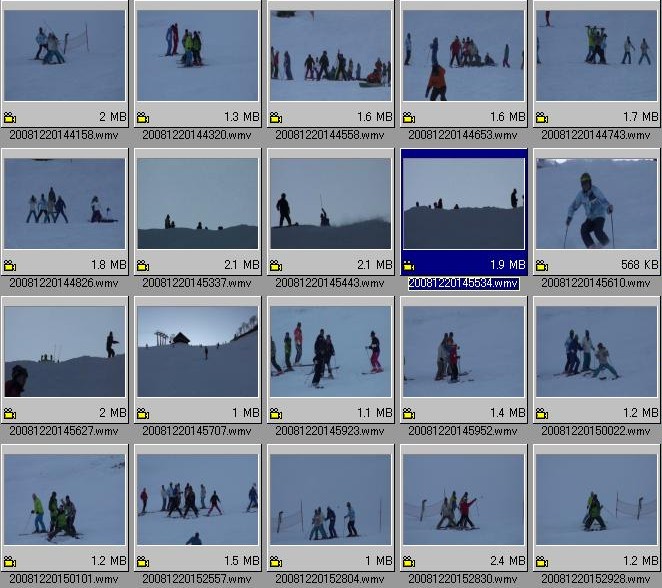Click the 568 KB size label
This screenshot has width=662, height=588.
tap(640, 265)
